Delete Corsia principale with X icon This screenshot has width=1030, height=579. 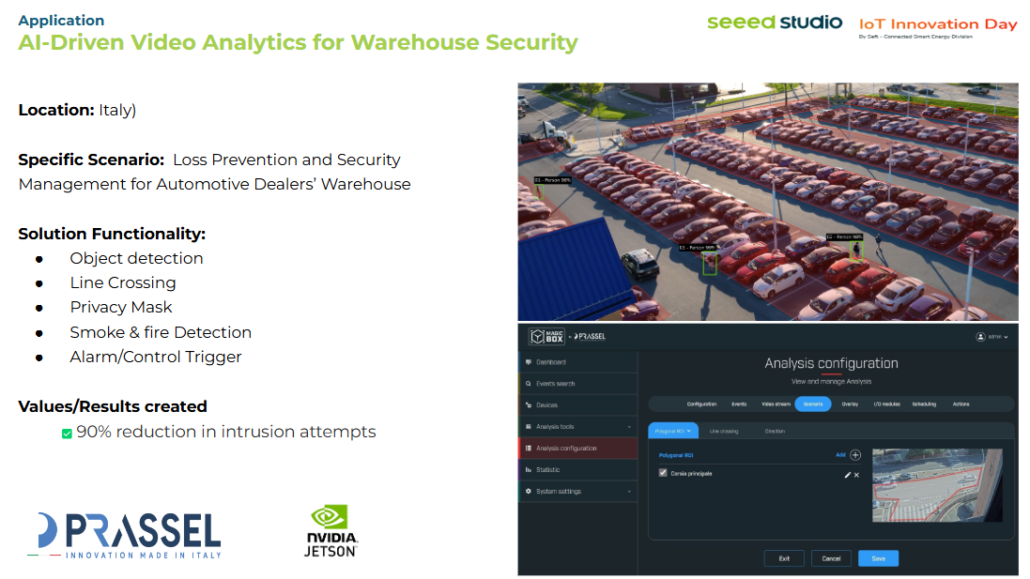[x=857, y=474]
